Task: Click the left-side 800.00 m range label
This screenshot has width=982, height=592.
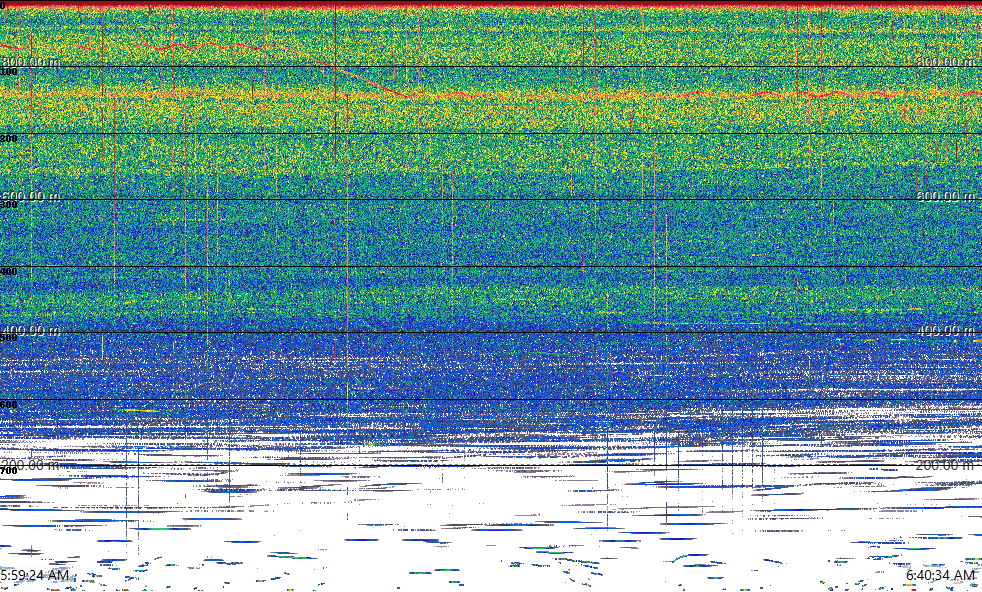Action: click(x=31, y=61)
